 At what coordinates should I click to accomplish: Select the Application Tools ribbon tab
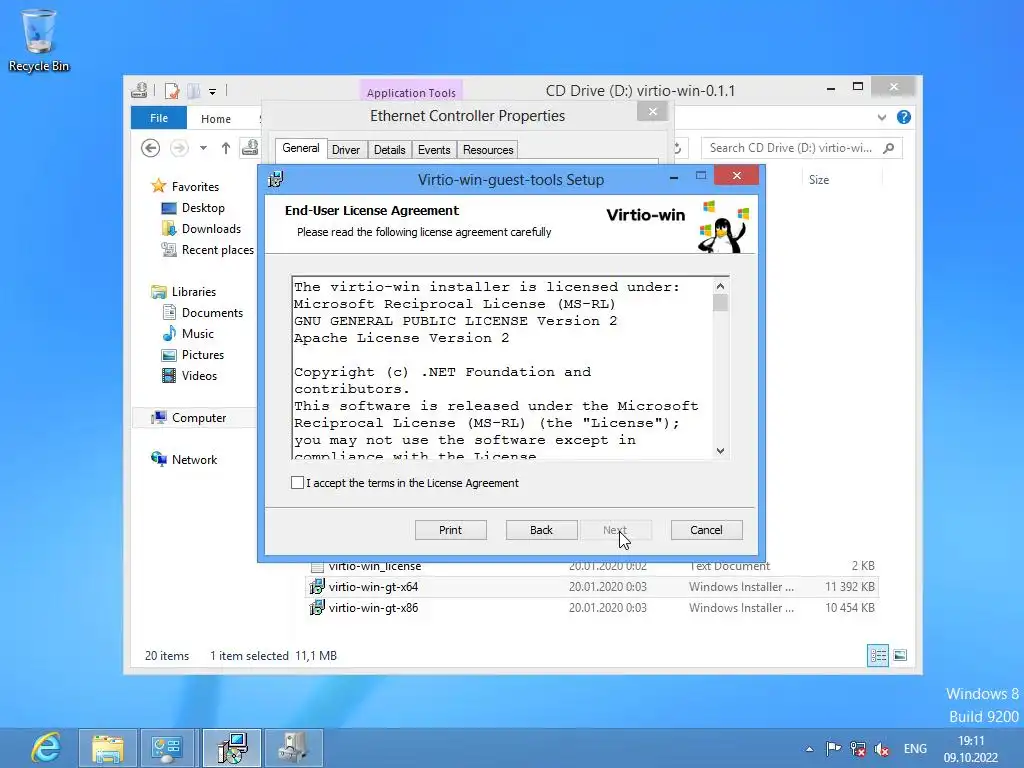[411, 93]
